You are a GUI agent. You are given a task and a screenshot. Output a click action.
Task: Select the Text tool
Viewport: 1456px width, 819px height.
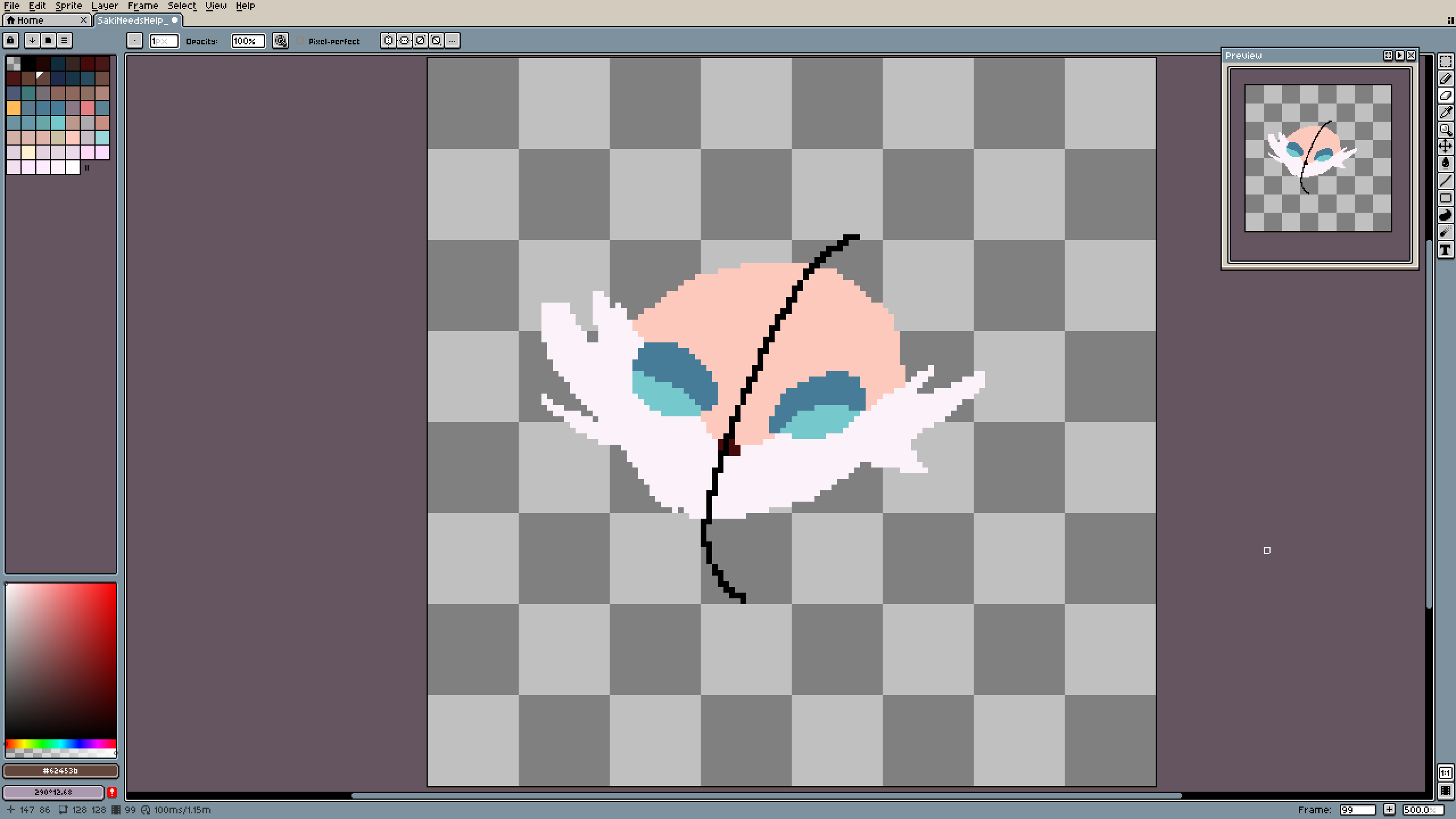tap(1445, 249)
